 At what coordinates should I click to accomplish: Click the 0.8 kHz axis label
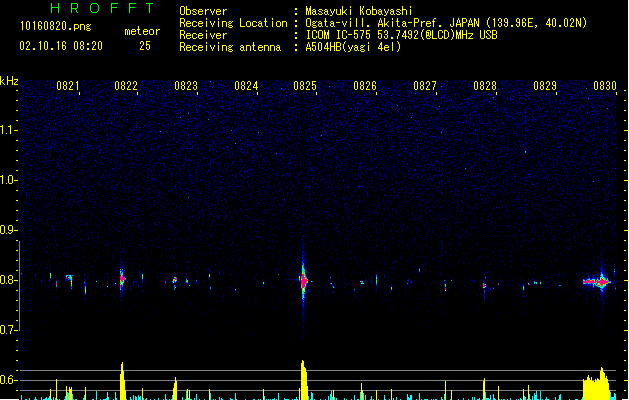click(9, 280)
